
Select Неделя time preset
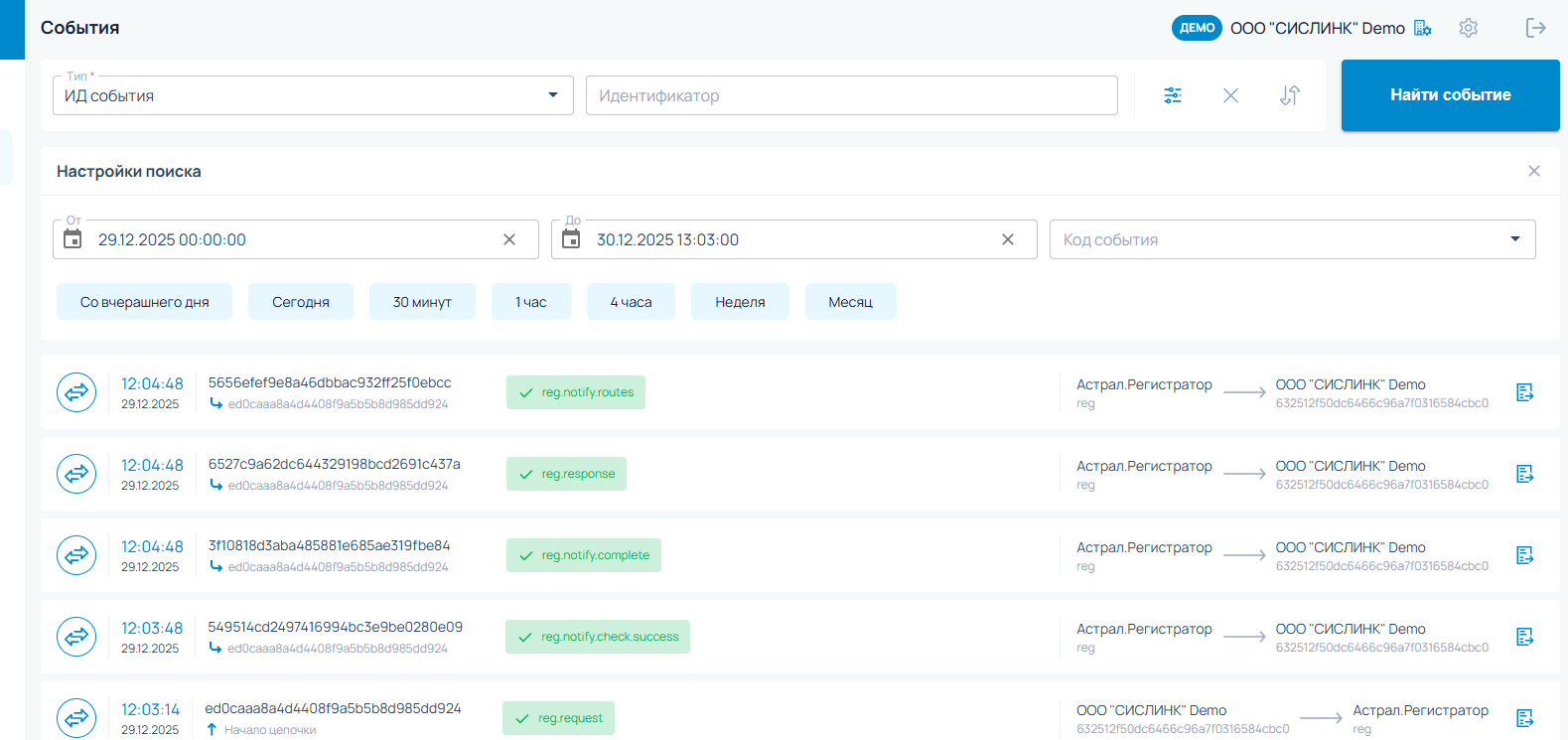point(740,302)
